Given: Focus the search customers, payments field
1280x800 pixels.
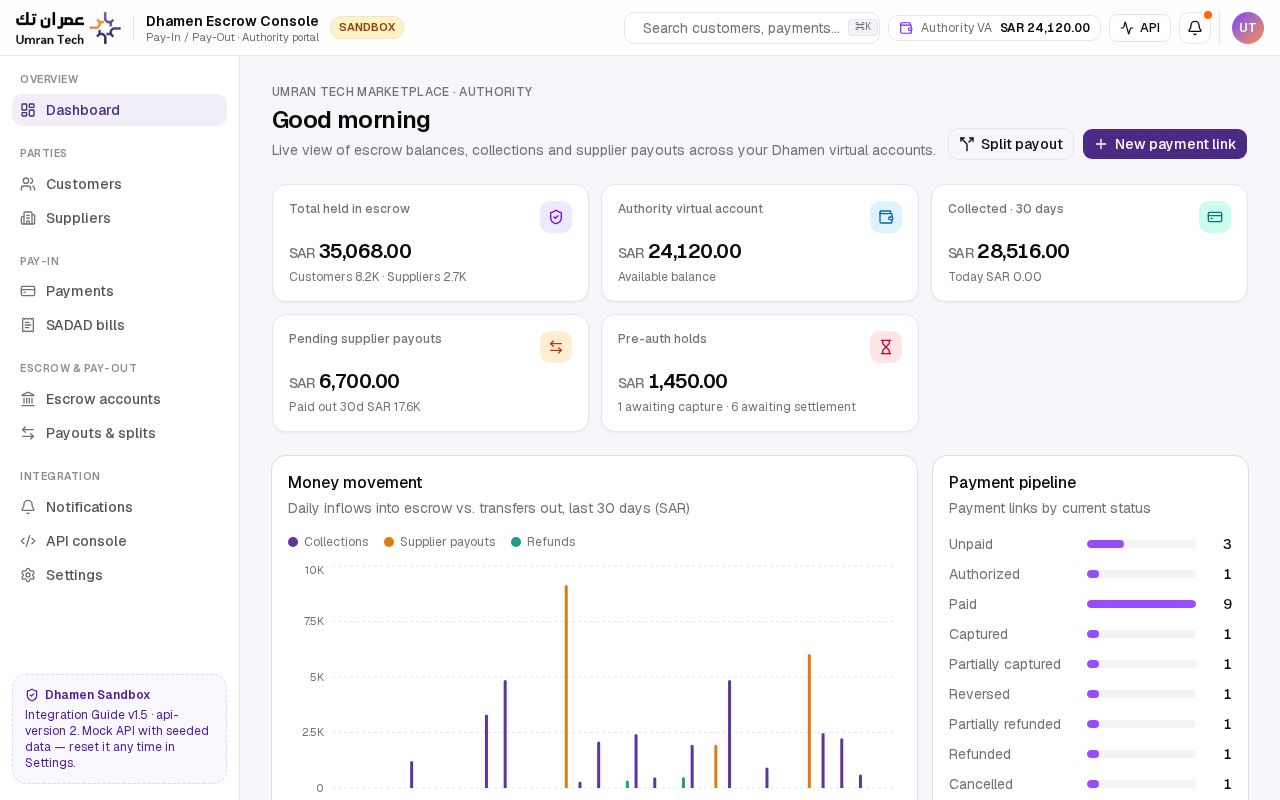Looking at the screenshot, I should [752, 28].
